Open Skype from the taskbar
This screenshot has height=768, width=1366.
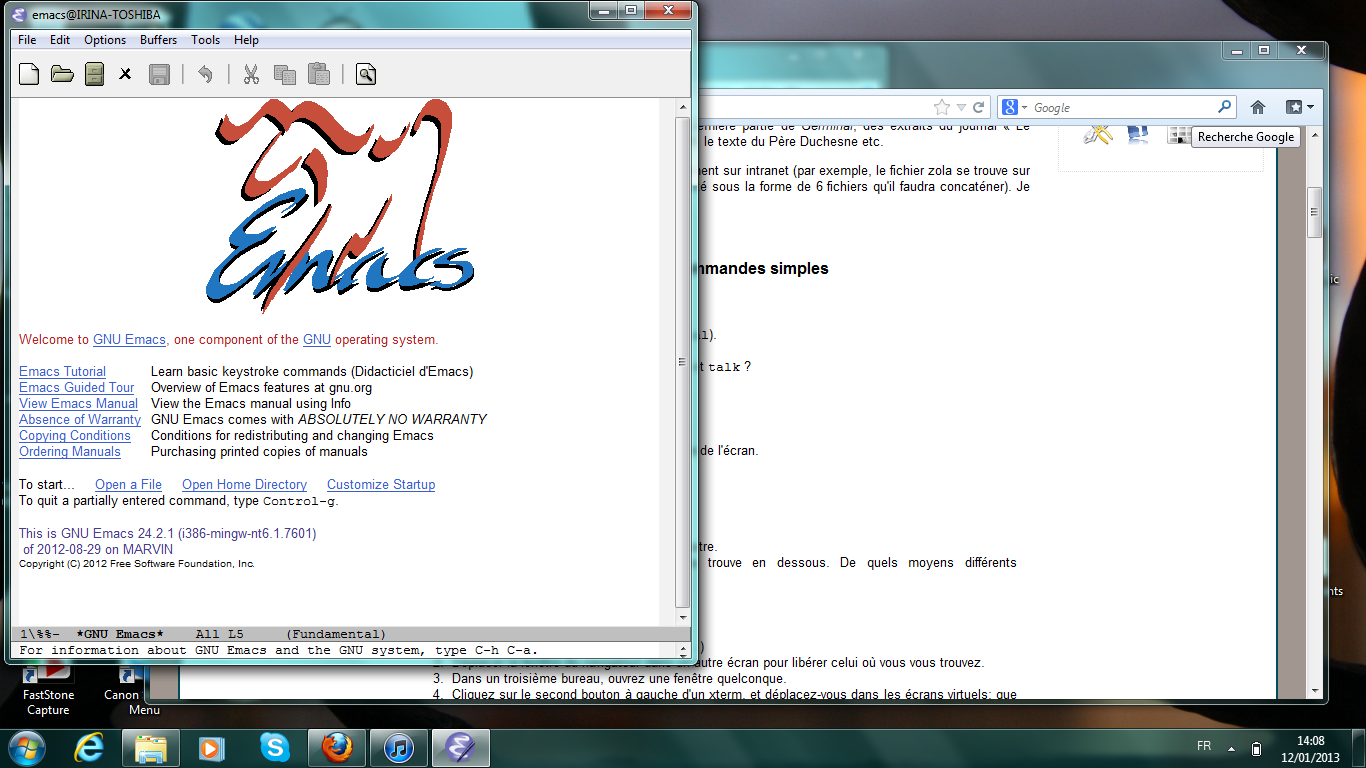pos(273,747)
